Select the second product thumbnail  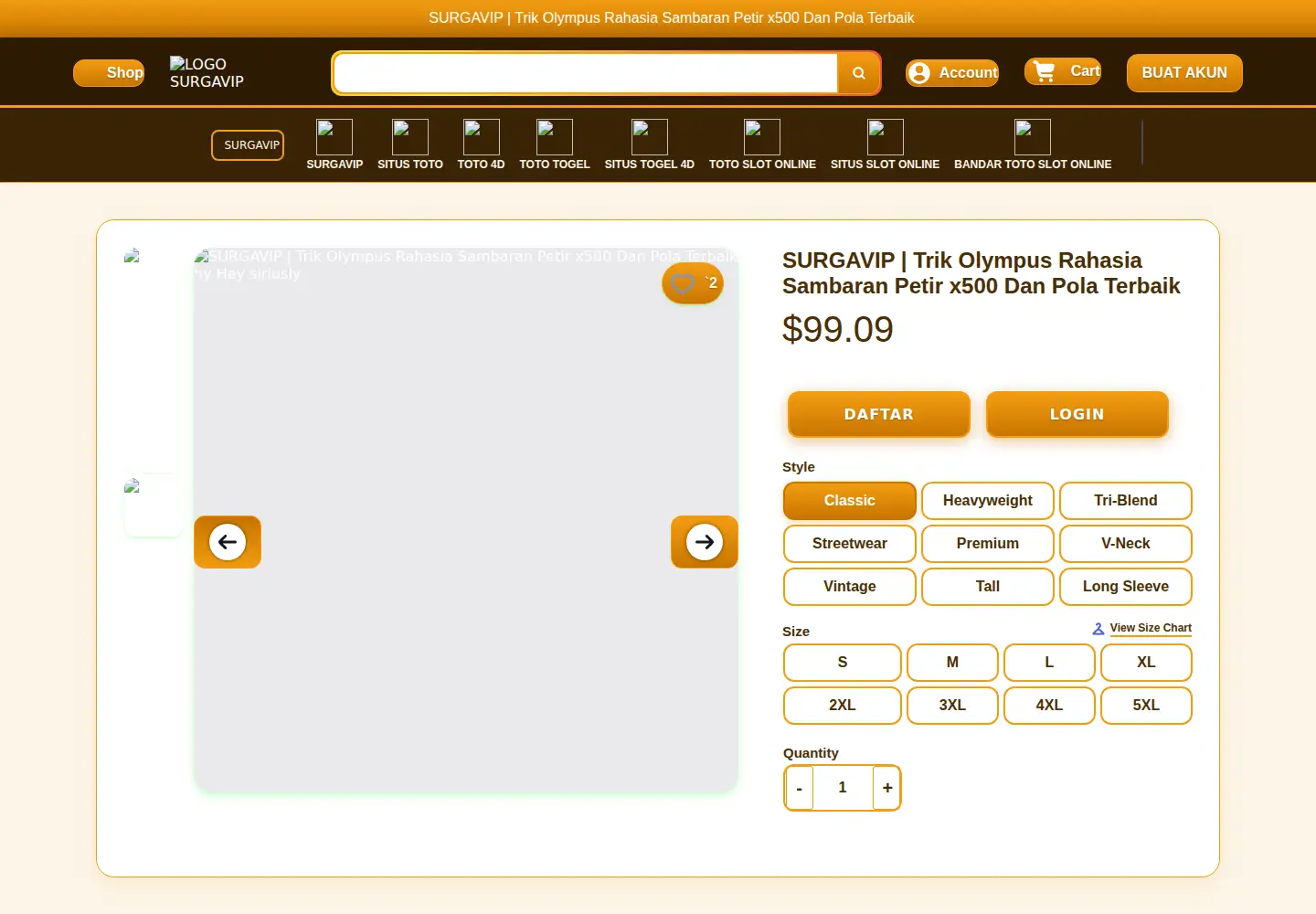(154, 505)
